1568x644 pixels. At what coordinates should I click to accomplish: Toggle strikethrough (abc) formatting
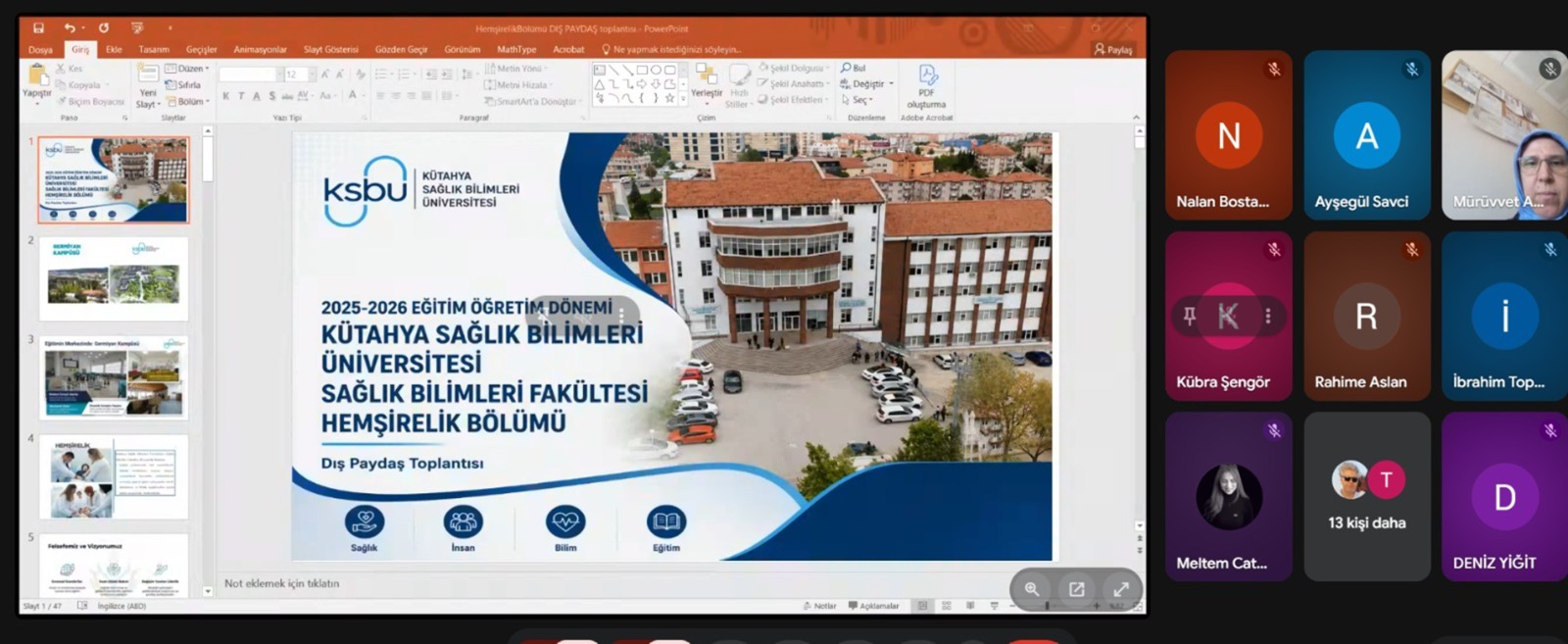click(x=287, y=96)
